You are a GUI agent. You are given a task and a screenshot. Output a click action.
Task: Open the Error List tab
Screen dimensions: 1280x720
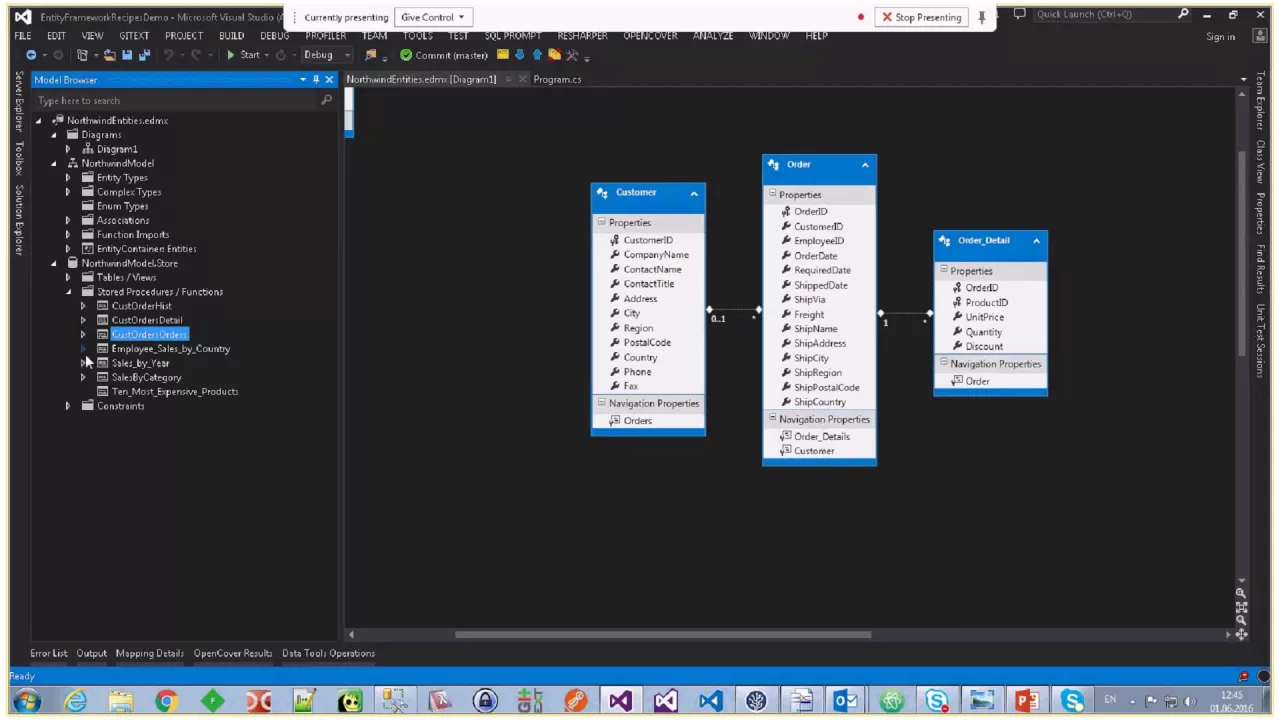point(48,653)
